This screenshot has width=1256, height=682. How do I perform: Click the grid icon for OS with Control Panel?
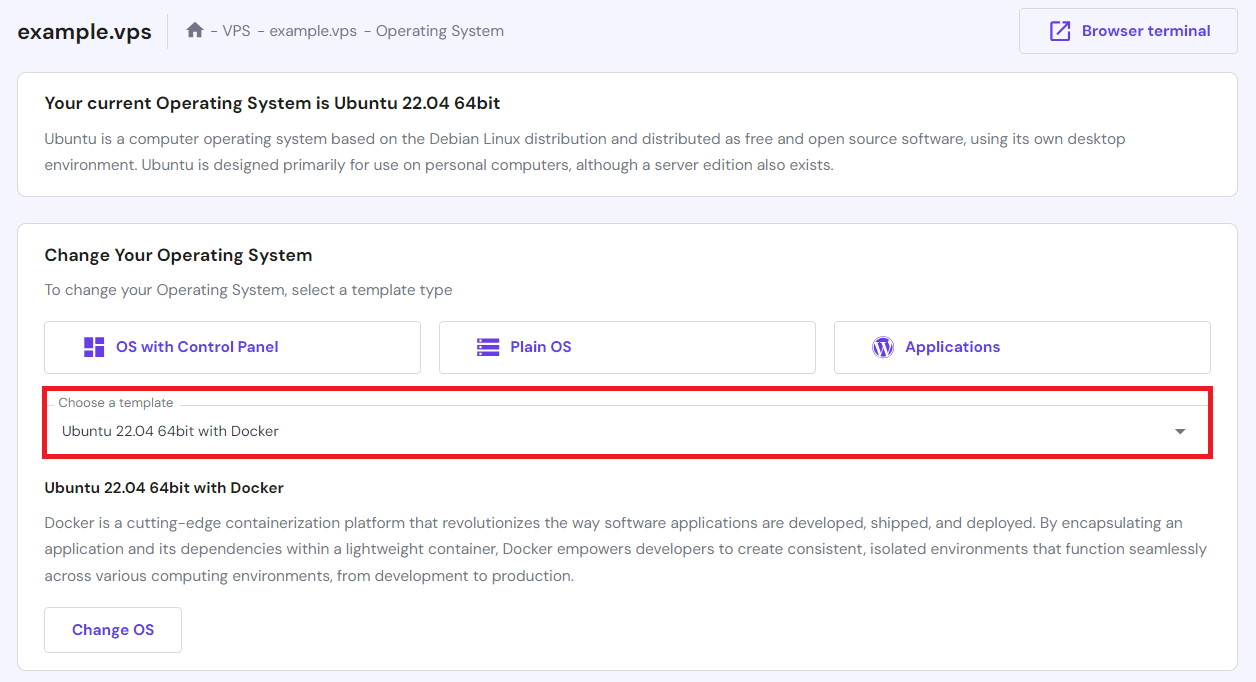pos(94,347)
